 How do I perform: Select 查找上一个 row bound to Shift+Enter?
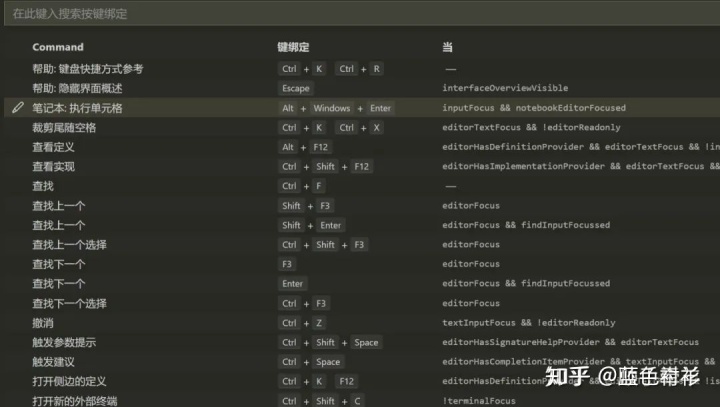362,225
